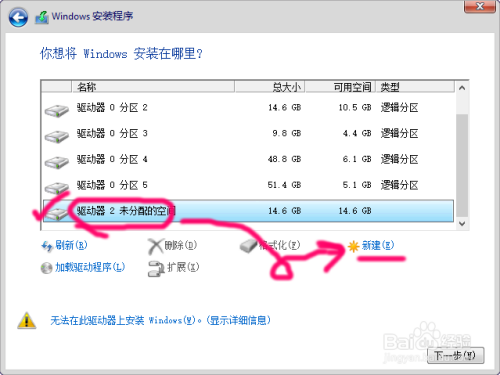Click the 6.1 GB free space value

357,159
